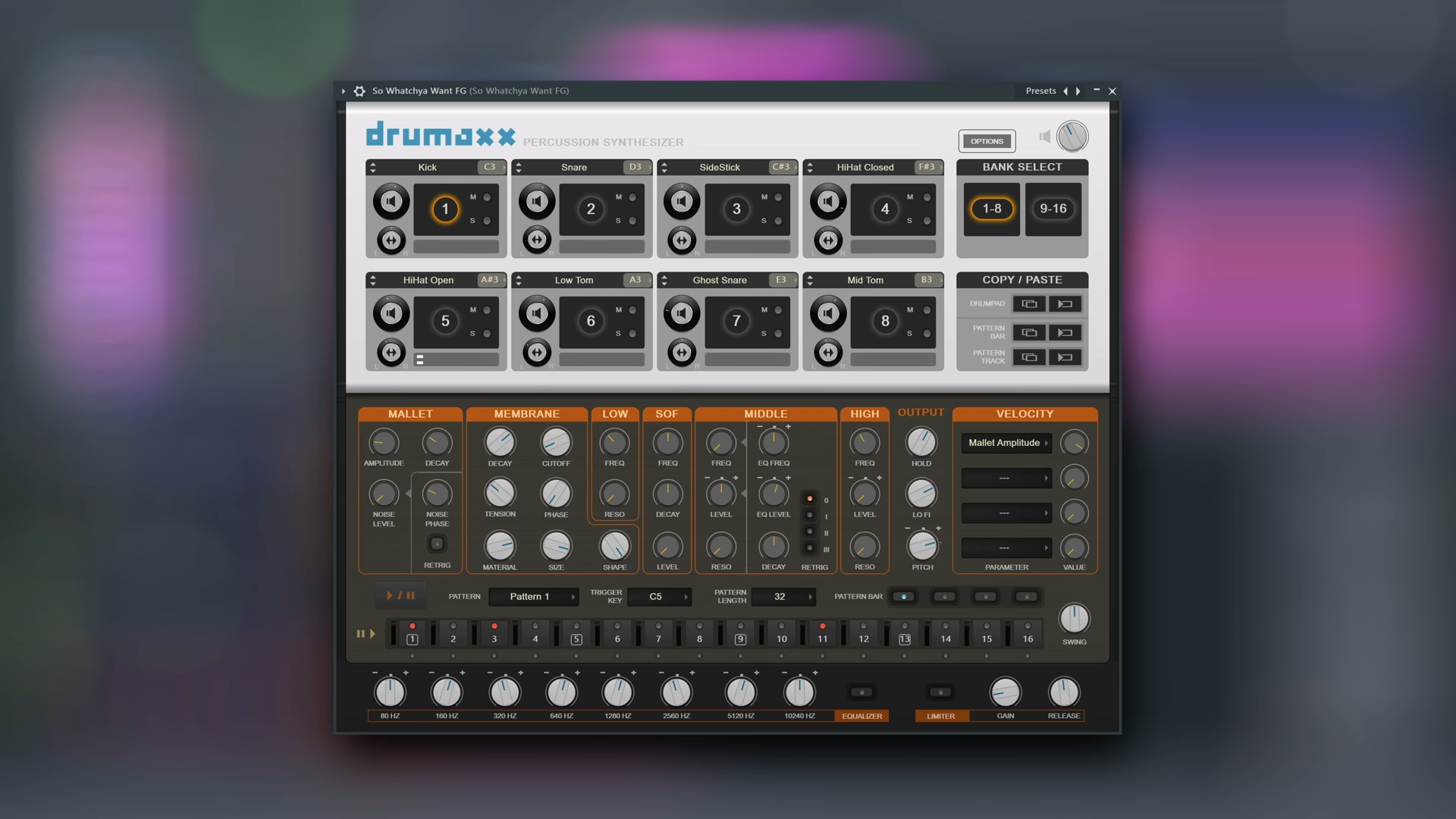Select bank 9-16
Image resolution: width=1456 pixels, height=819 pixels.
(x=1053, y=209)
